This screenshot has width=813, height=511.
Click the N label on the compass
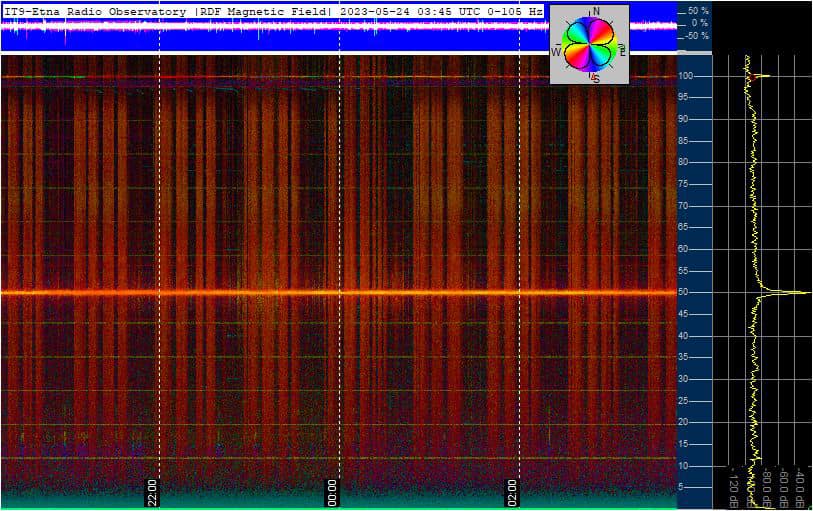(x=596, y=11)
